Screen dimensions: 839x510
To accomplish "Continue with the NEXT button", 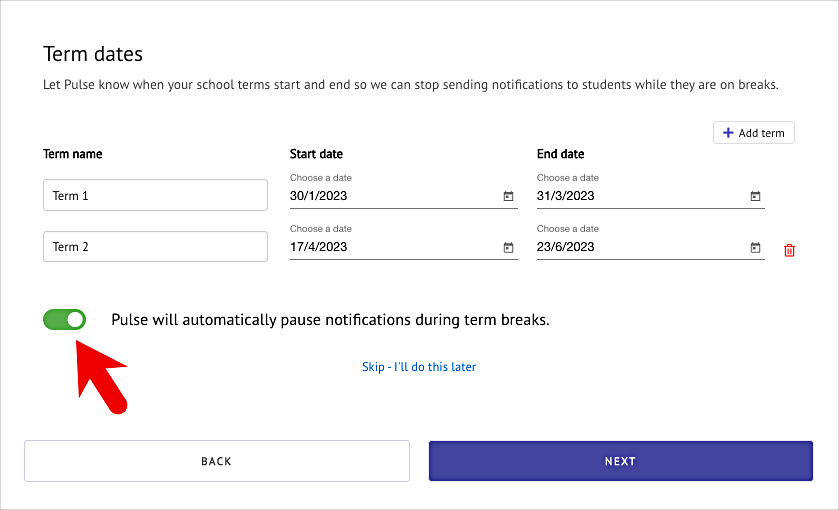I will pos(621,461).
